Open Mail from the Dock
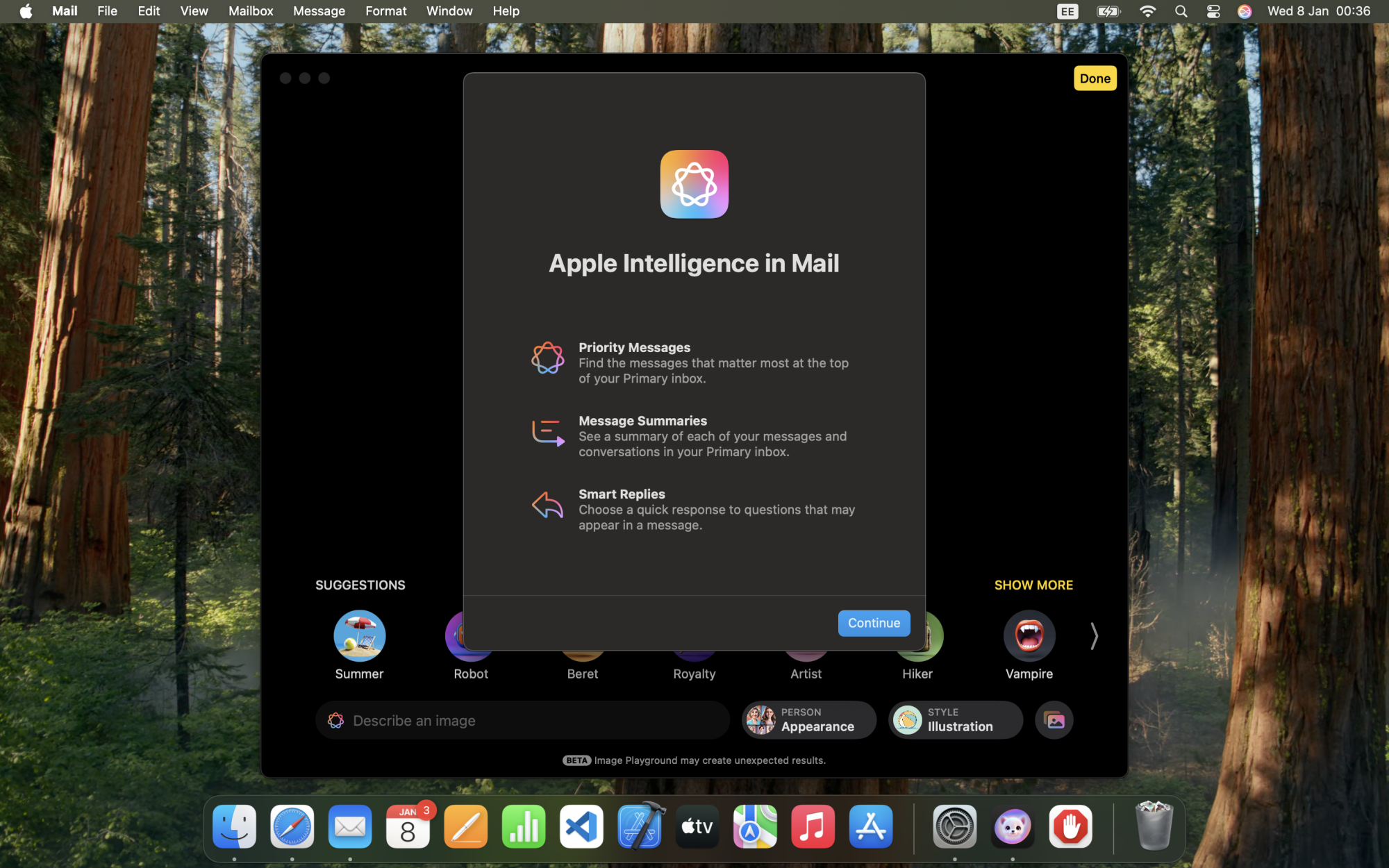 (350, 826)
